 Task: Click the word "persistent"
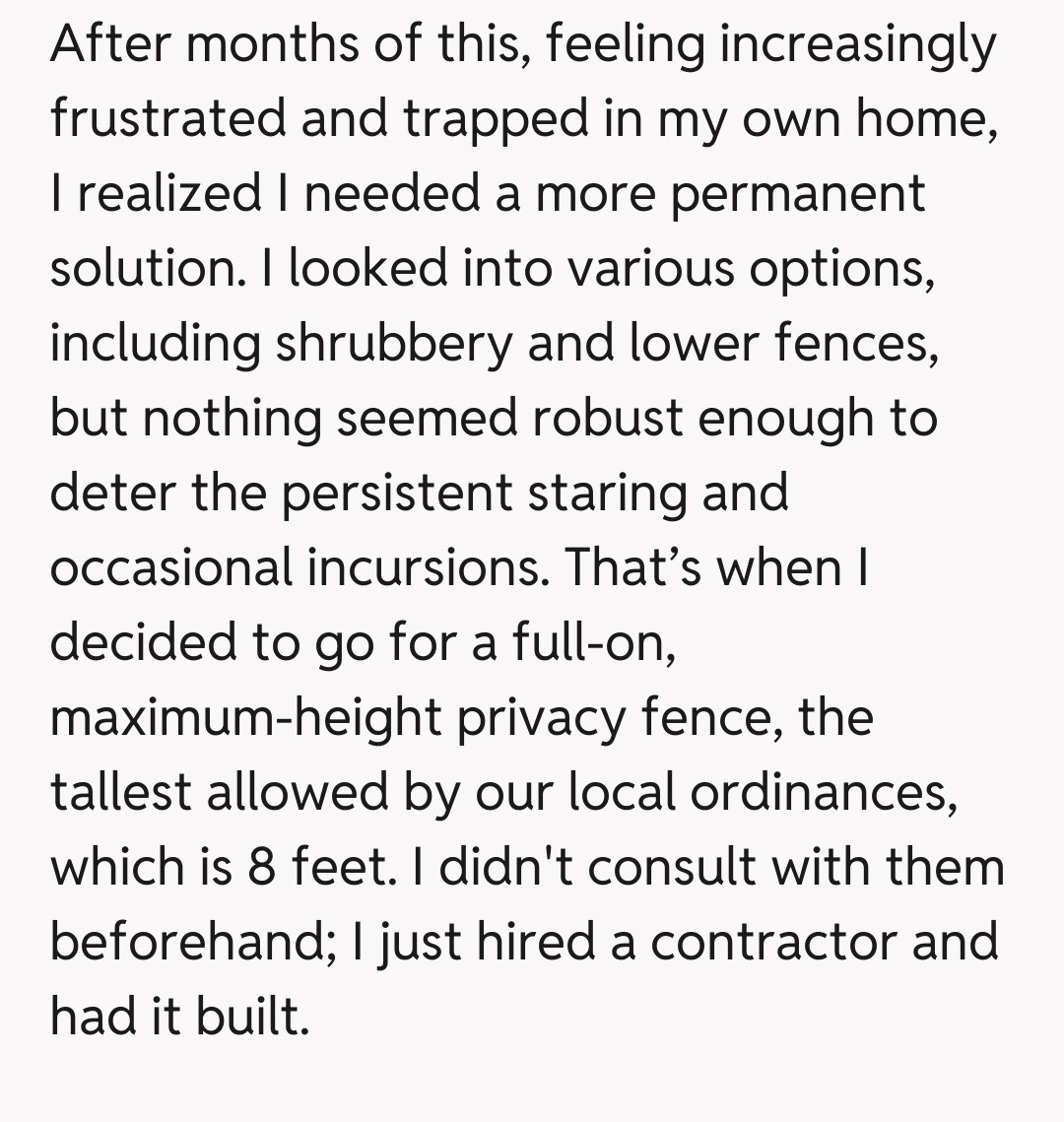click(x=397, y=492)
